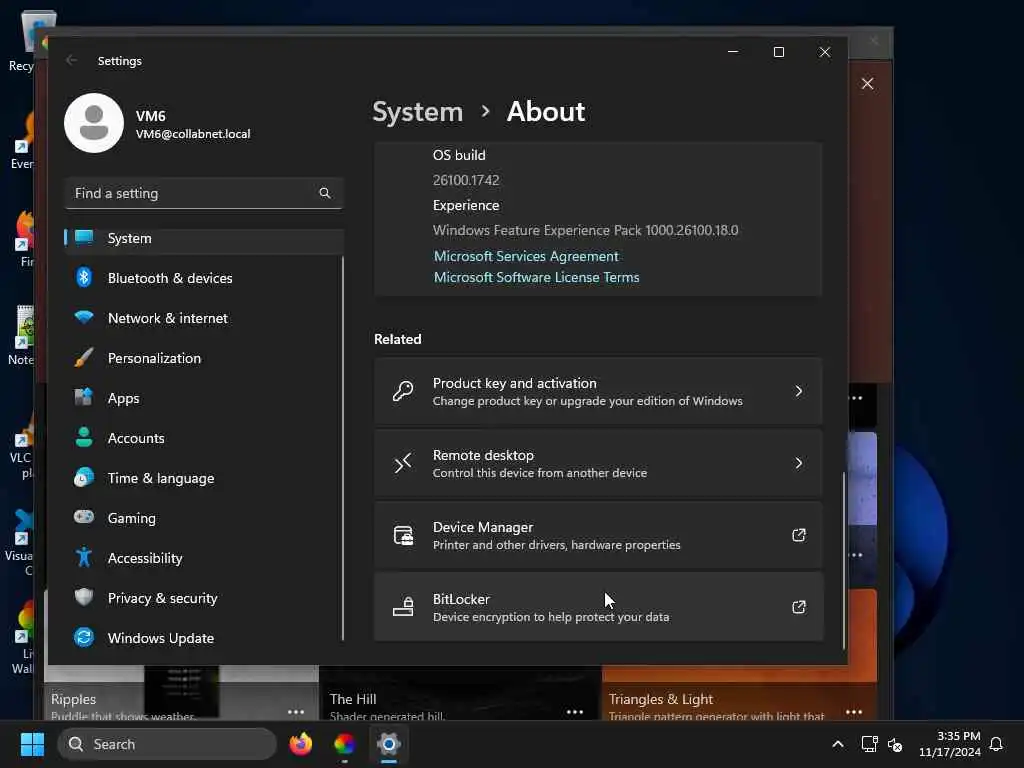
Task: Open more options for The Hill wallpaper
Action: click(x=575, y=711)
